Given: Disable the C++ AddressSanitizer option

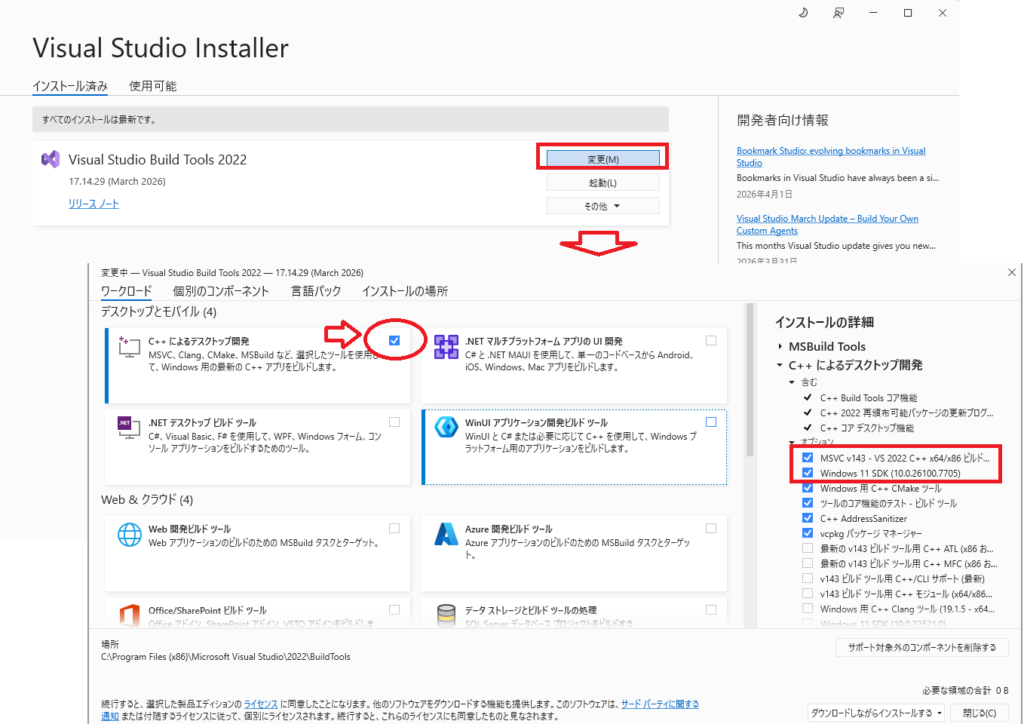Looking at the screenshot, I should (x=807, y=518).
